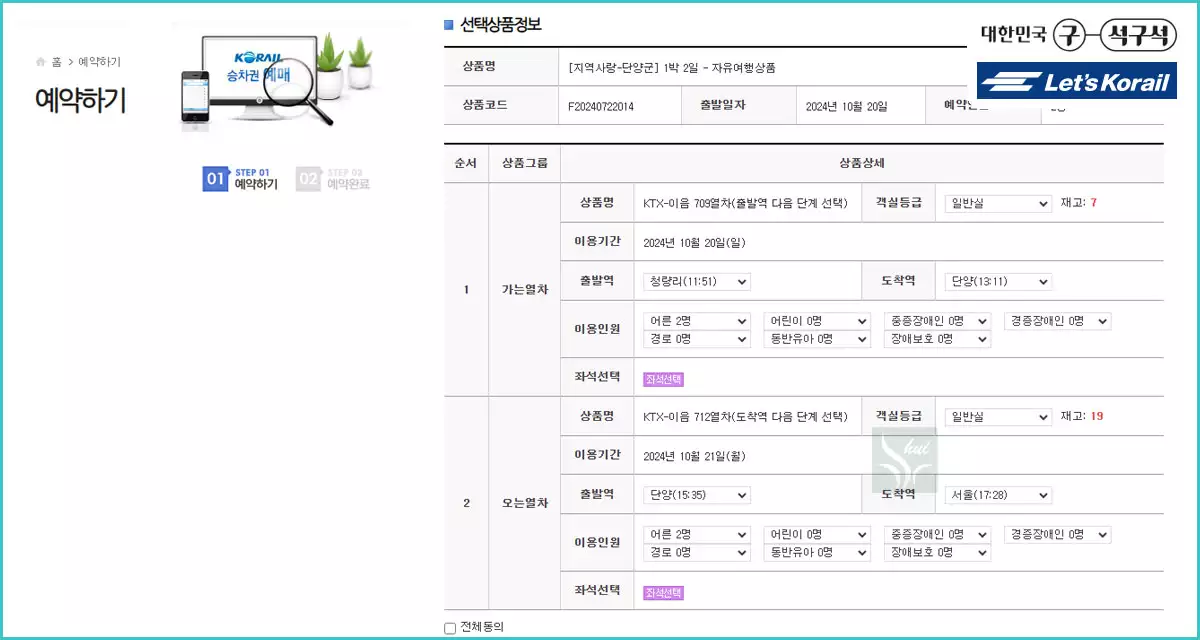
Task: Open the 객실등급 dropdown for KTX-이음 712열차
Action: [x=997, y=417]
